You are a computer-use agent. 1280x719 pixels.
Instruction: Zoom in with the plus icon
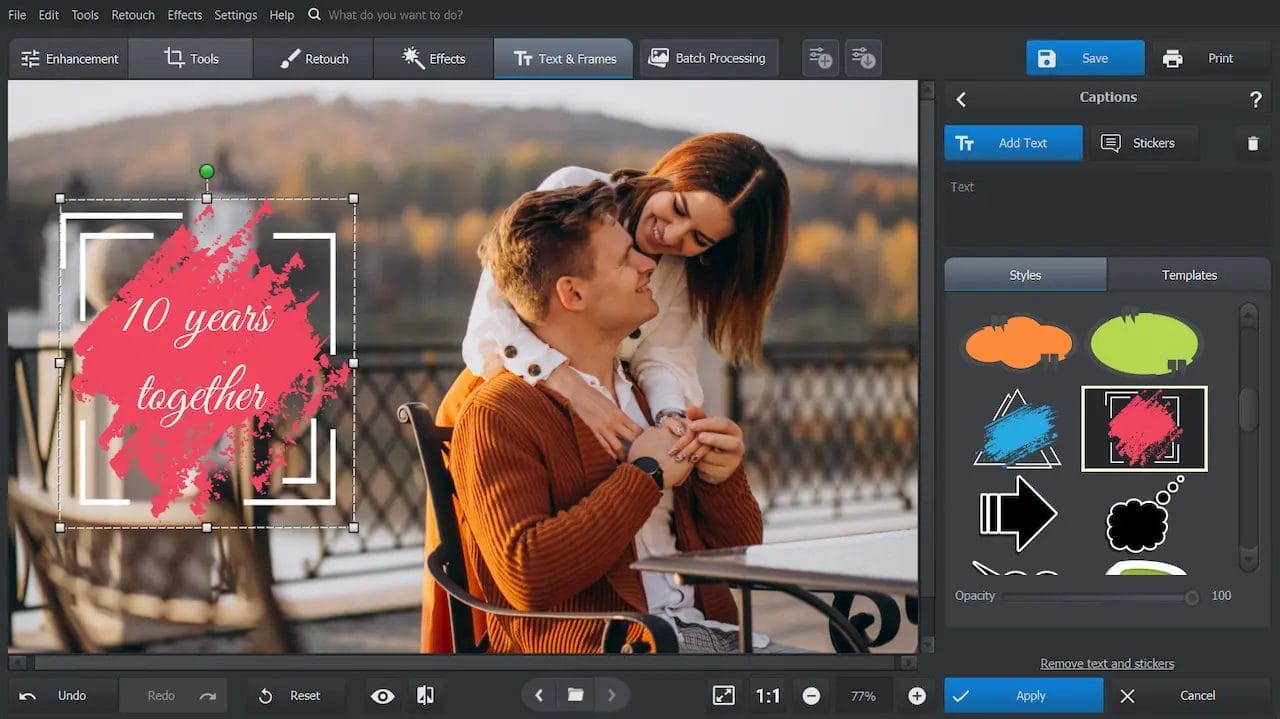(917, 696)
